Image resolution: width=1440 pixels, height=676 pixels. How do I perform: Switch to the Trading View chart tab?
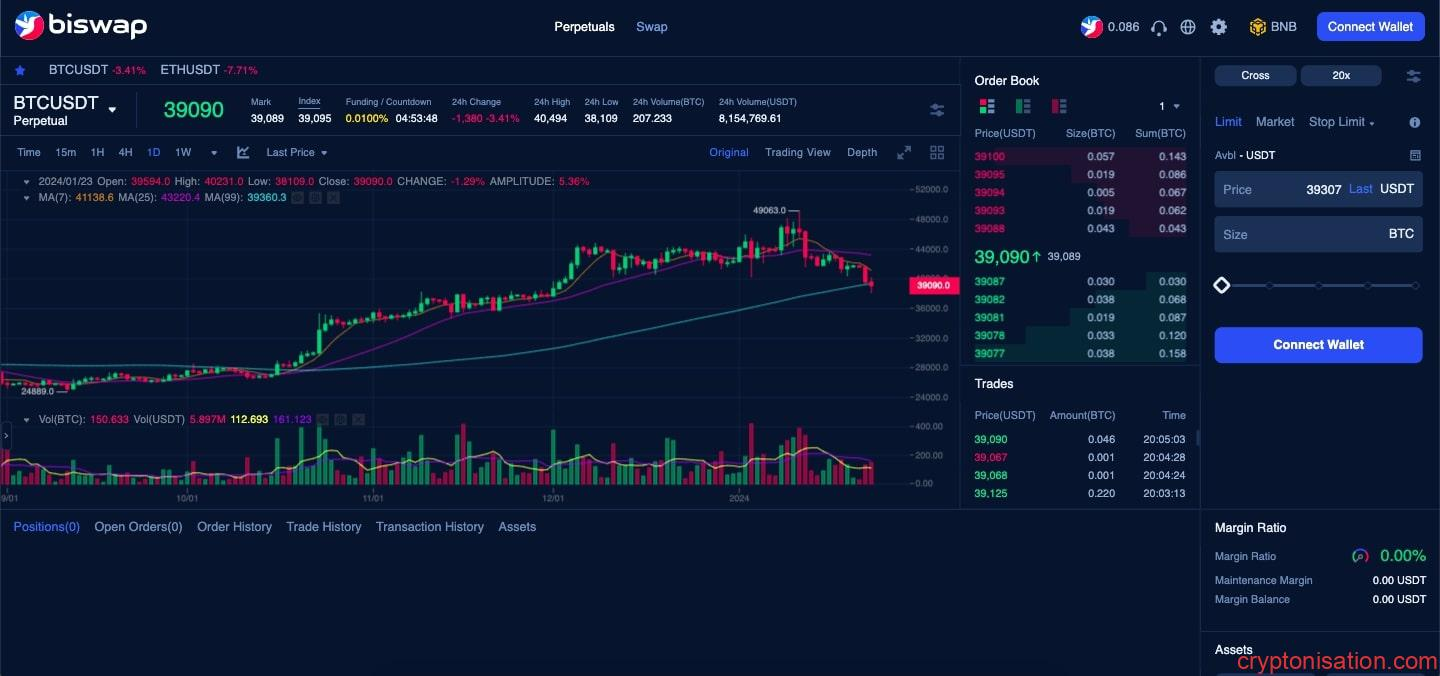click(x=797, y=152)
